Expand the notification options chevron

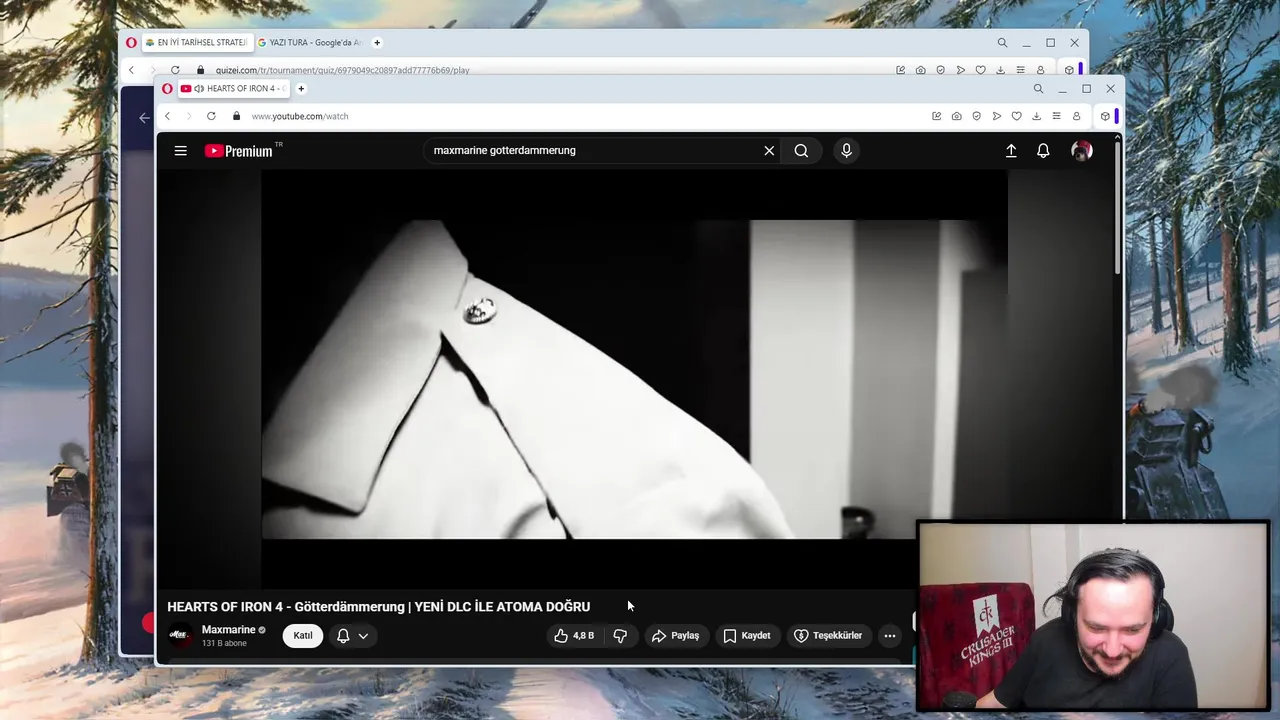click(363, 636)
